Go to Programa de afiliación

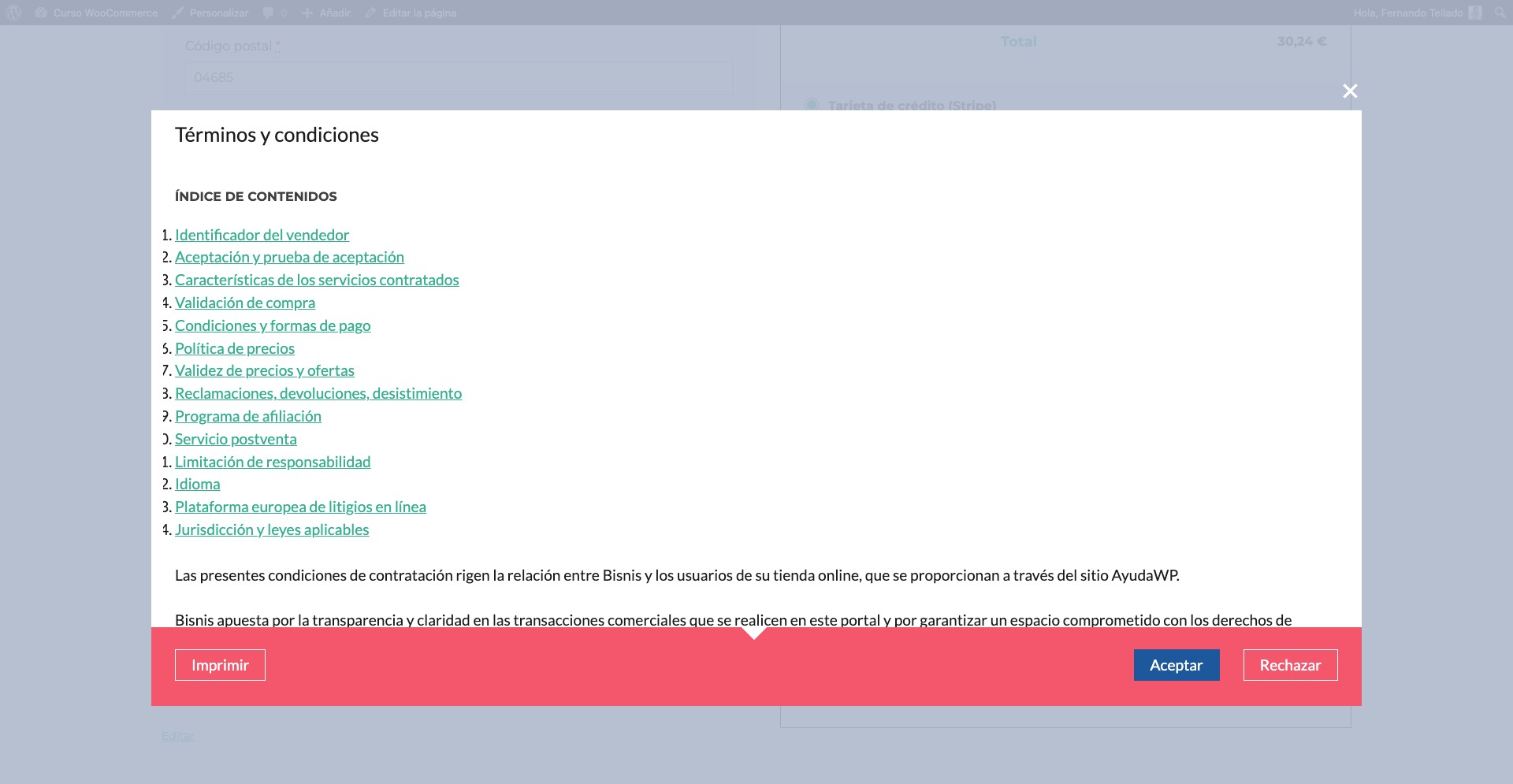[x=248, y=416]
